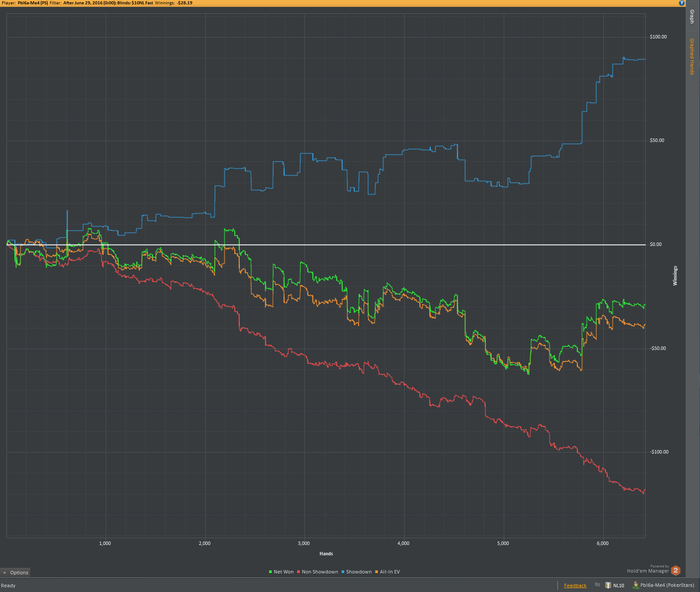Image resolution: width=700 pixels, height=592 pixels.
Task: Toggle the Showdown legend entry
Action: coord(357,571)
